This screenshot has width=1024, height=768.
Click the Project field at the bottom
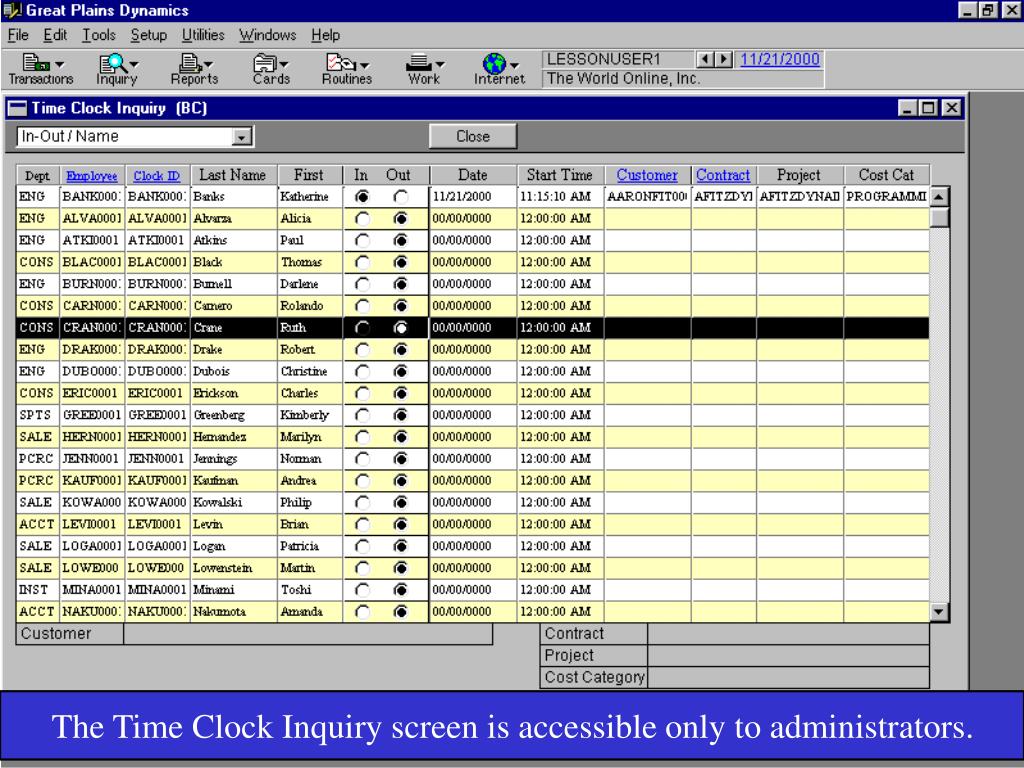coord(788,656)
